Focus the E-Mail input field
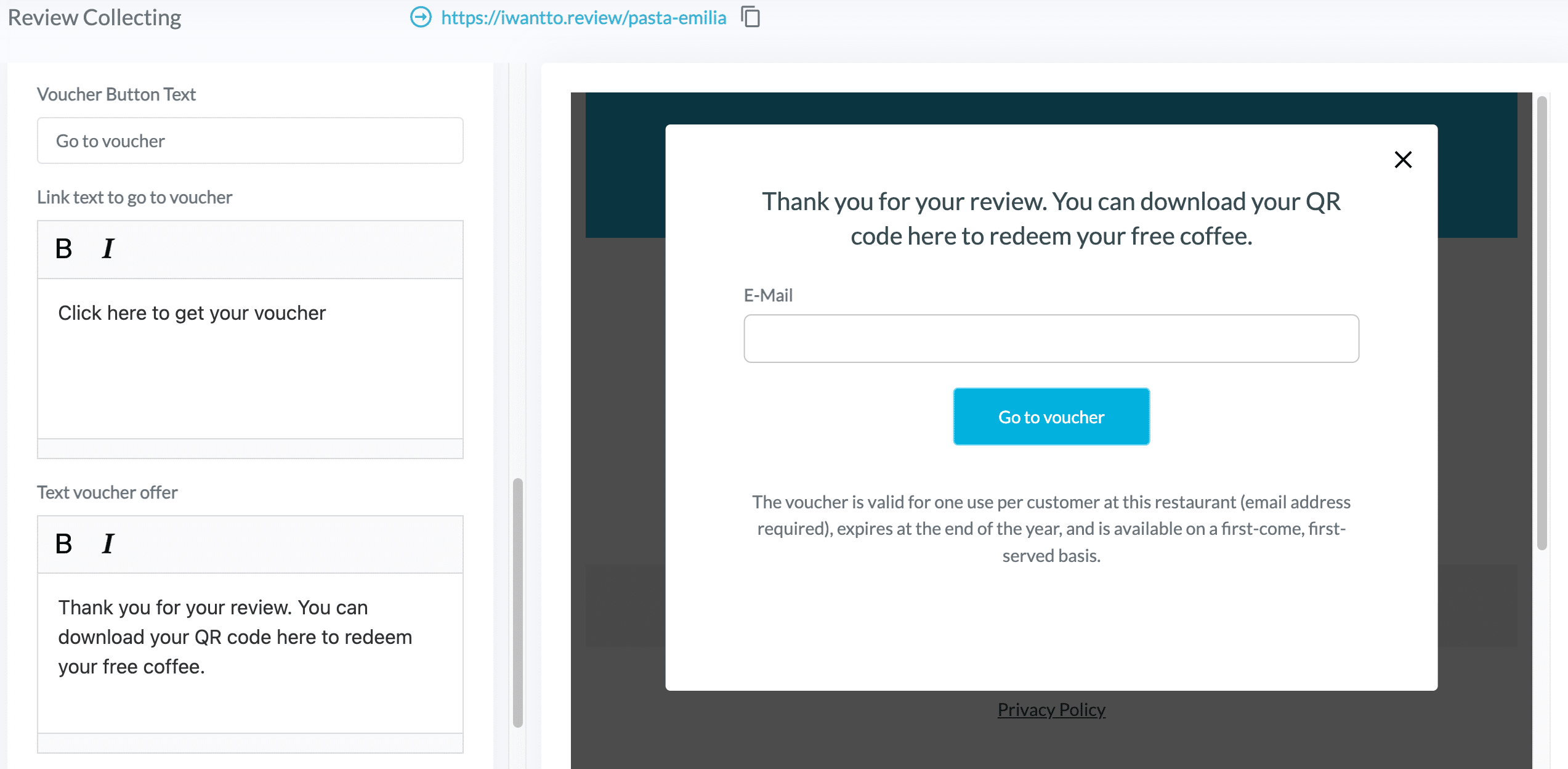 click(x=1051, y=339)
